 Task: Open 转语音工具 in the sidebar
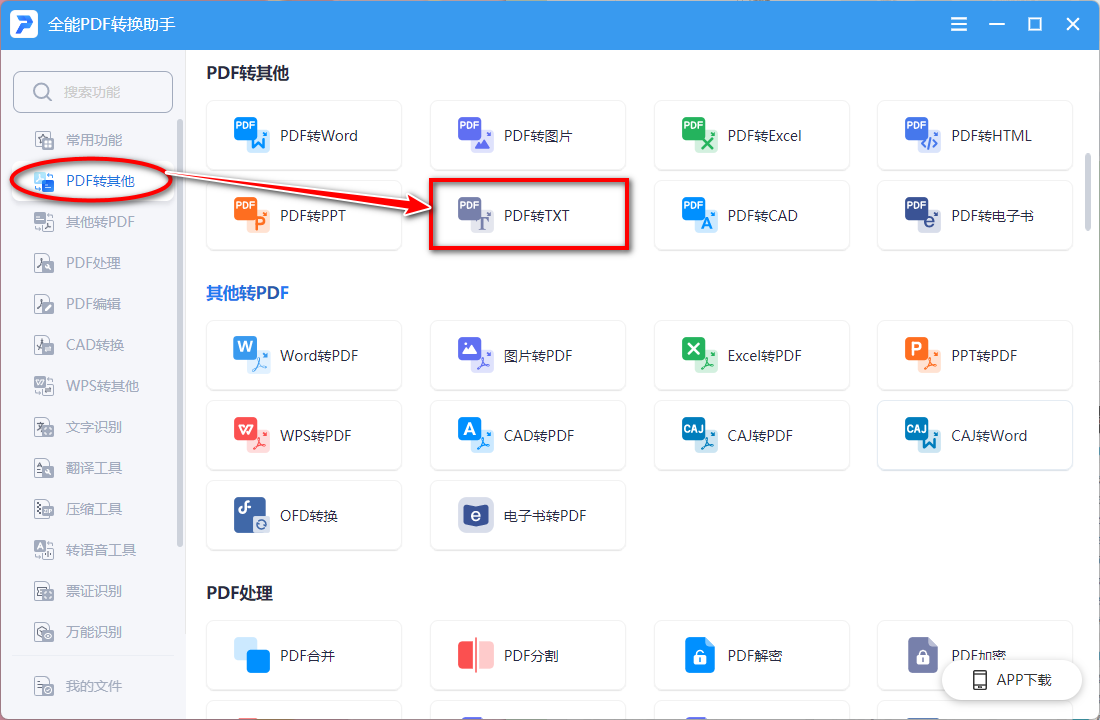[93, 550]
